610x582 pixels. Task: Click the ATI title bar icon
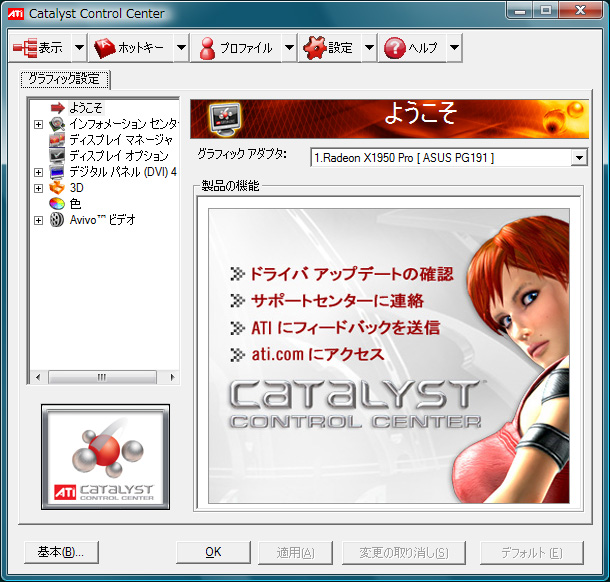click(16, 14)
